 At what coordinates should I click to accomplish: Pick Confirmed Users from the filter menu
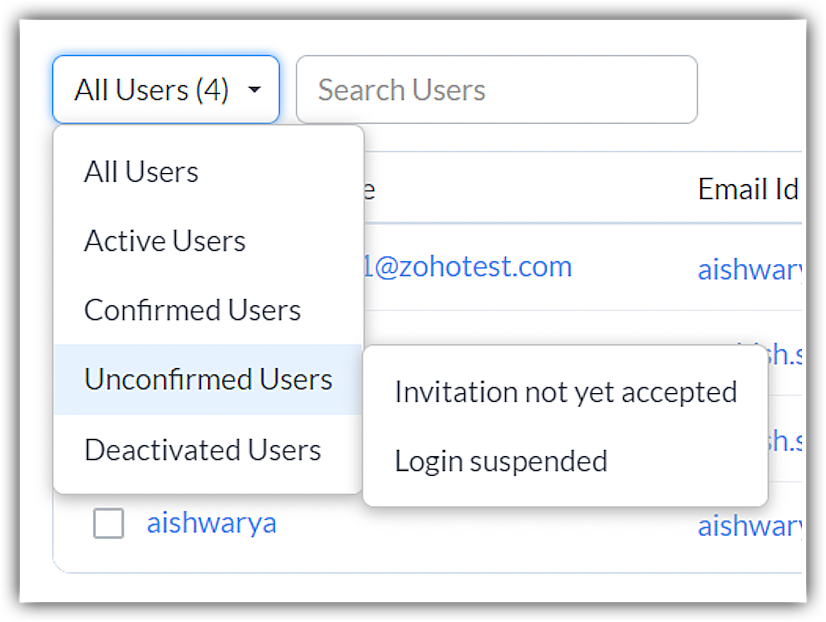tap(192, 310)
